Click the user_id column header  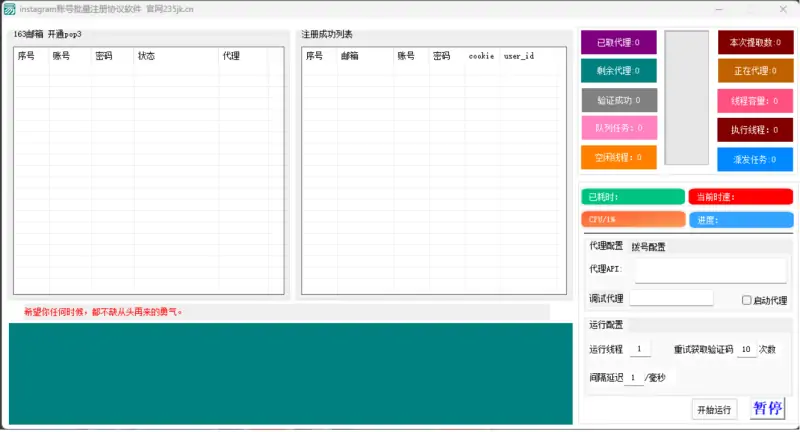click(x=518, y=56)
